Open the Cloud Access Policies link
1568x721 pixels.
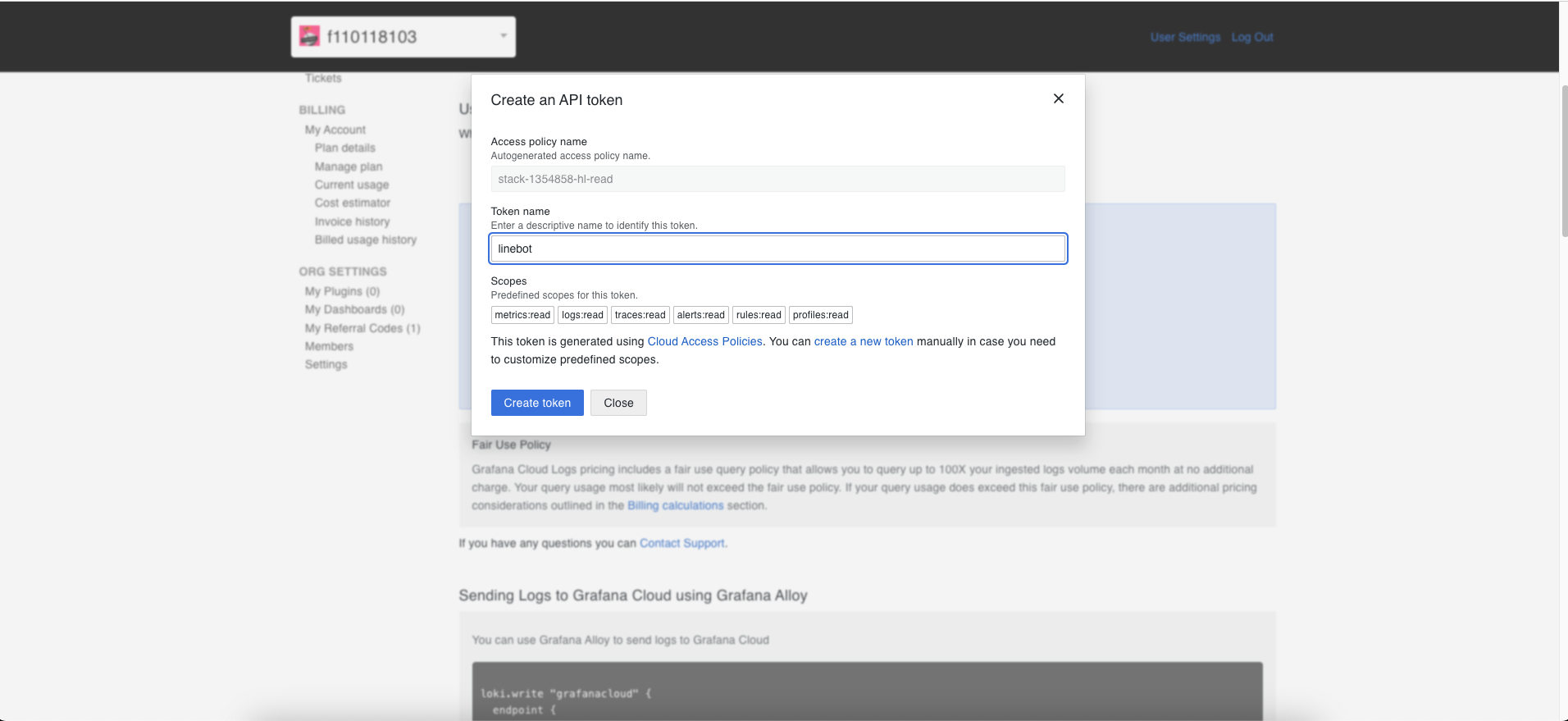tap(704, 341)
